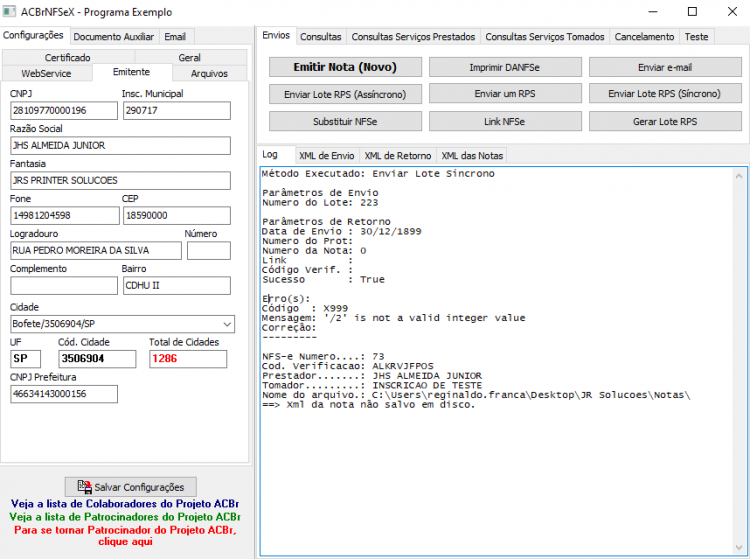Maximize the ACBrNFSeX window

(x=692, y=11)
